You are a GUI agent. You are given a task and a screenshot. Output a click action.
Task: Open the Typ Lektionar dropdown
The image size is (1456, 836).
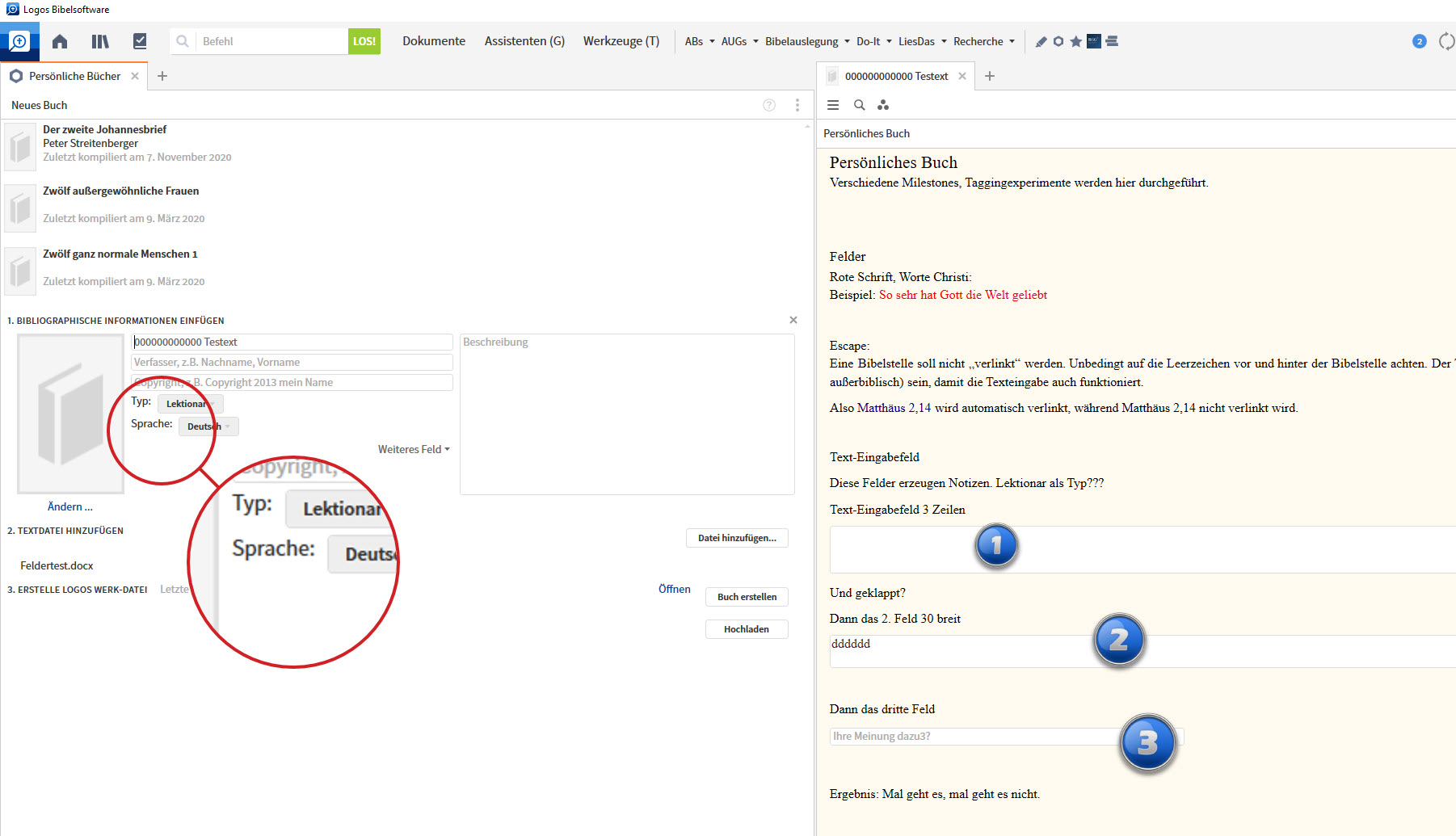pos(190,404)
